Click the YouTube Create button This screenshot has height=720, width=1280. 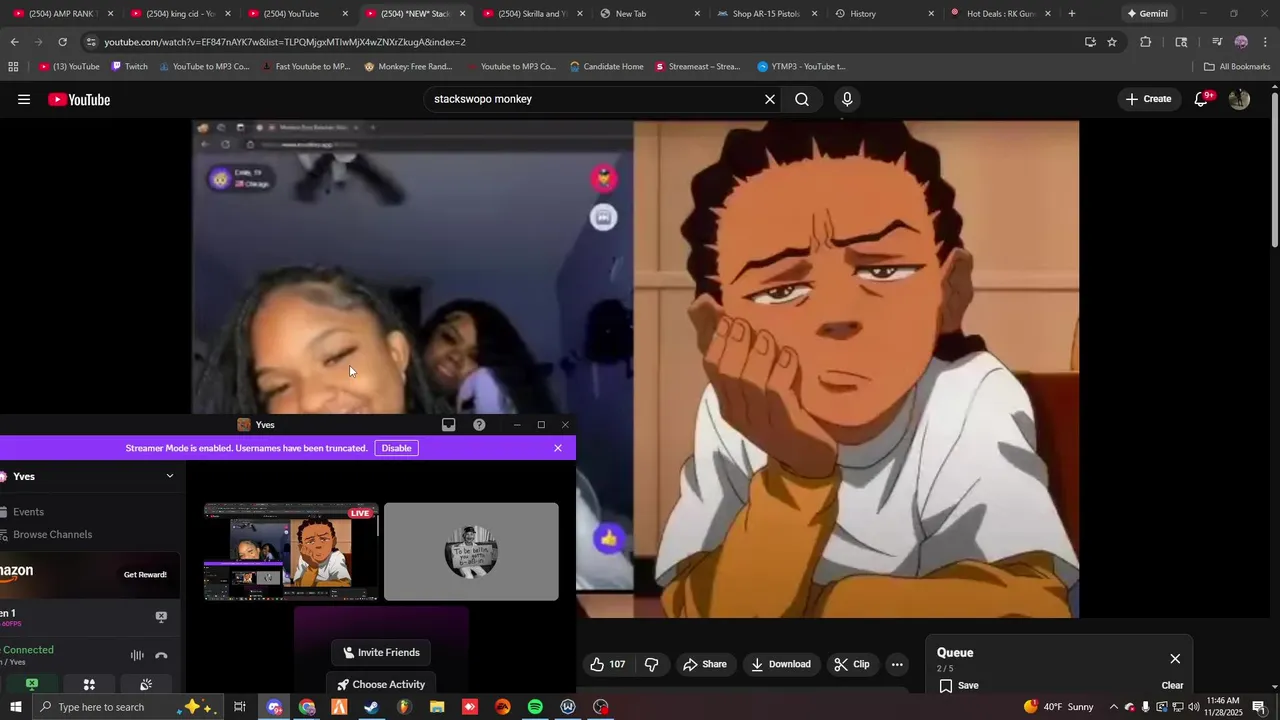coord(1148,99)
